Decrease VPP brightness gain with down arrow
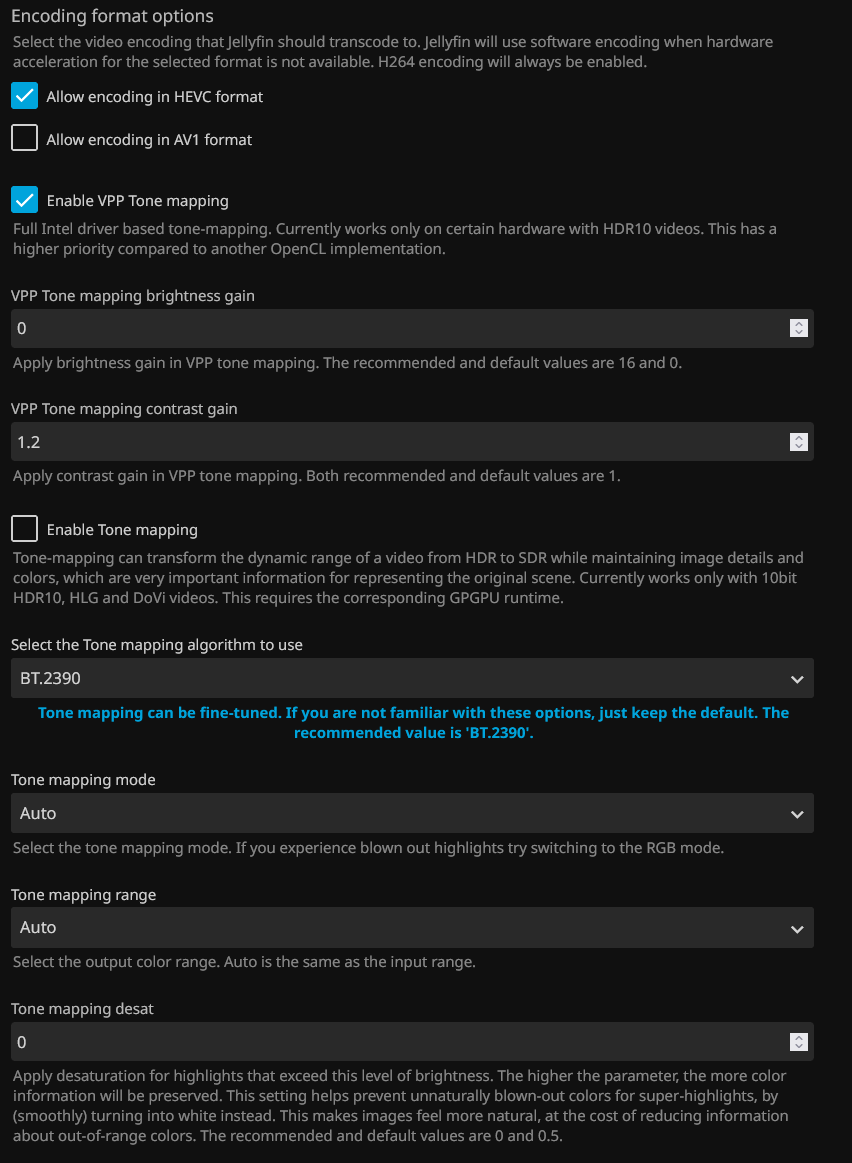The height and width of the screenshot is (1163, 852). 798,333
